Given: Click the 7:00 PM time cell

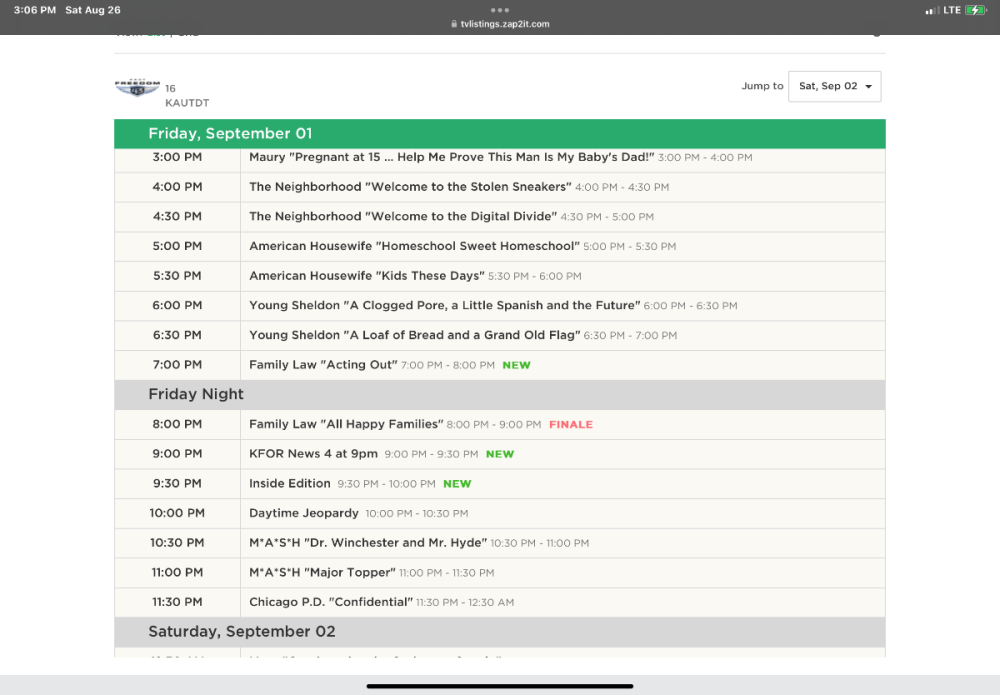Looking at the screenshot, I should click(177, 365).
